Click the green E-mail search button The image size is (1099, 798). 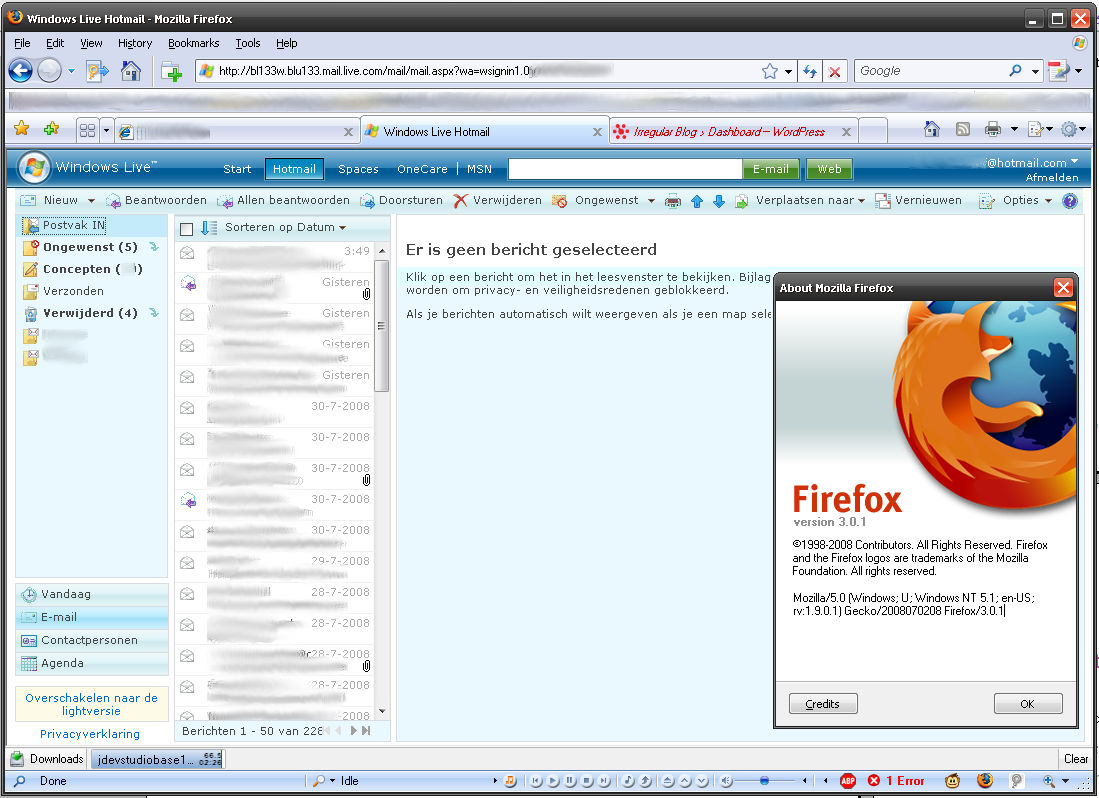[770, 169]
